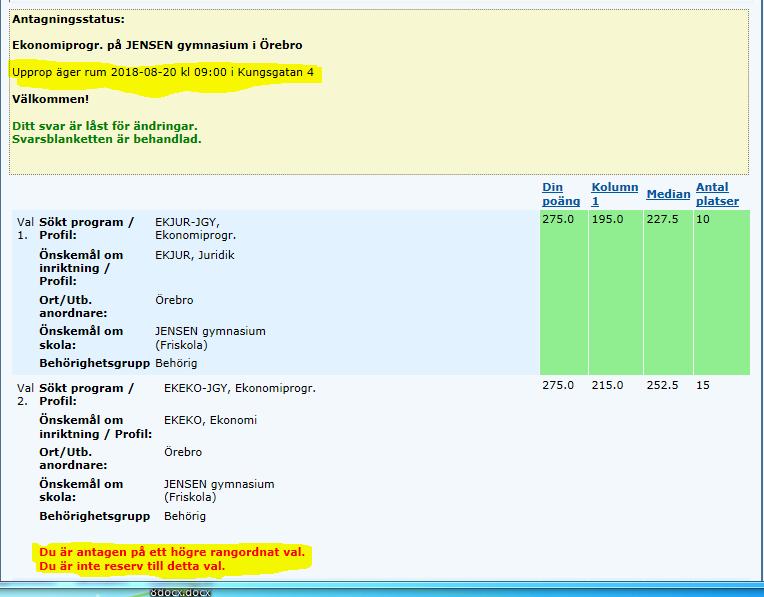
Task: Open the Antal platser column link
Action: click(717, 194)
